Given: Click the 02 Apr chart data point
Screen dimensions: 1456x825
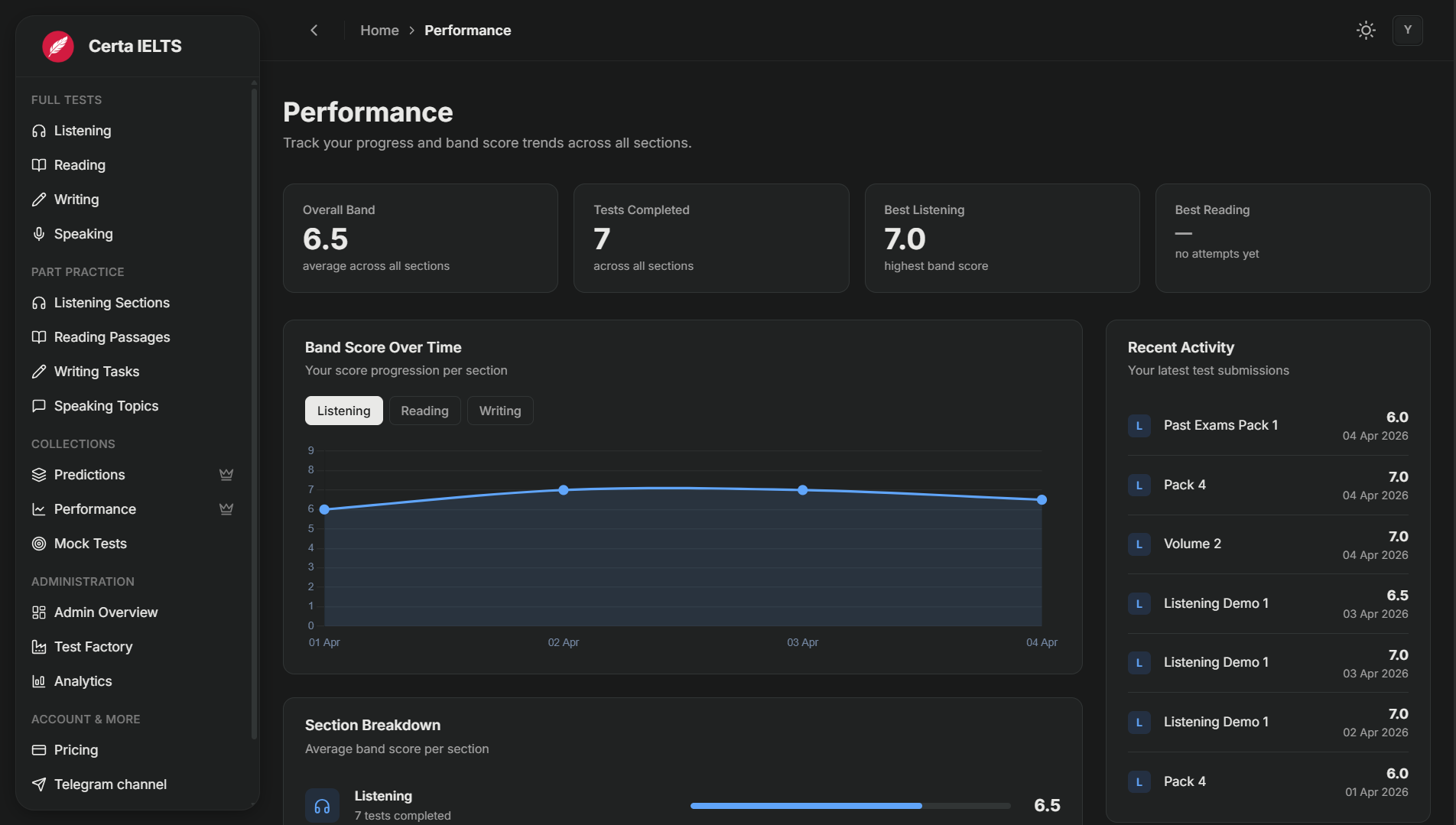Looking at the screenshot, I should coord(564,490).
